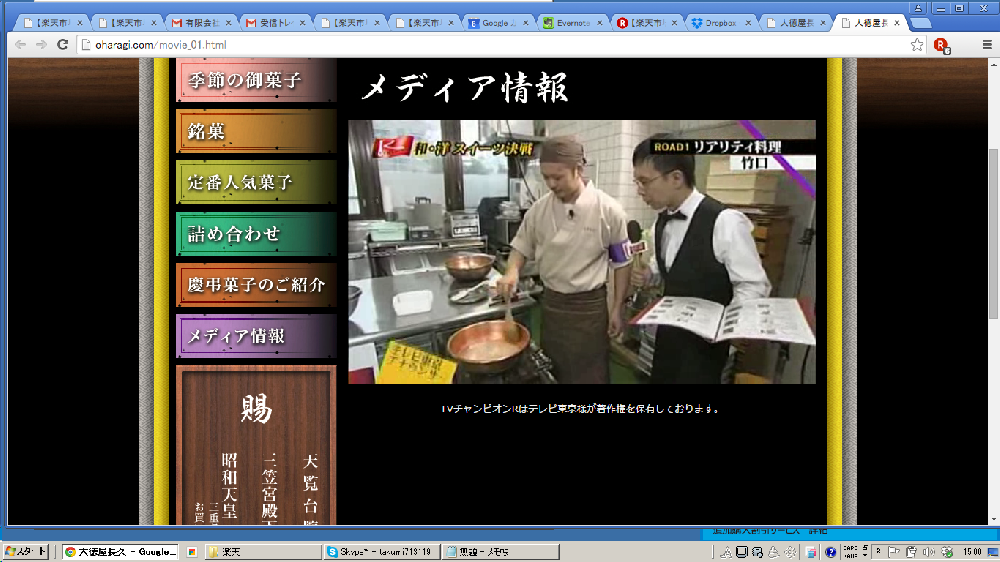Click the メディア情報 page heading
Image resolution: width=1000 pixels, height=562 pixels.
pos(464,87)
